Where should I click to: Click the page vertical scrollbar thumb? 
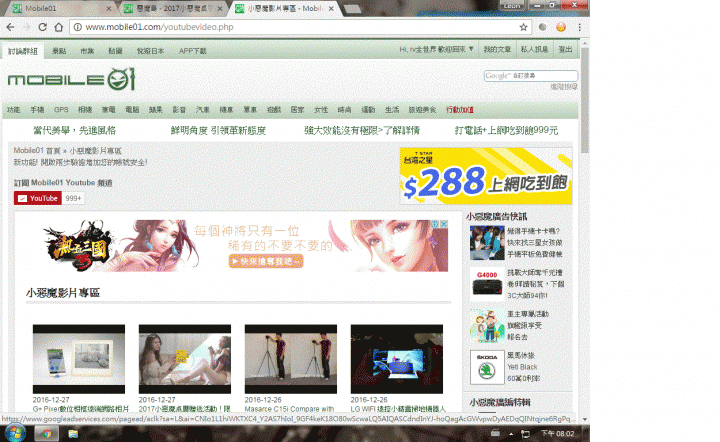coord(585,99)
